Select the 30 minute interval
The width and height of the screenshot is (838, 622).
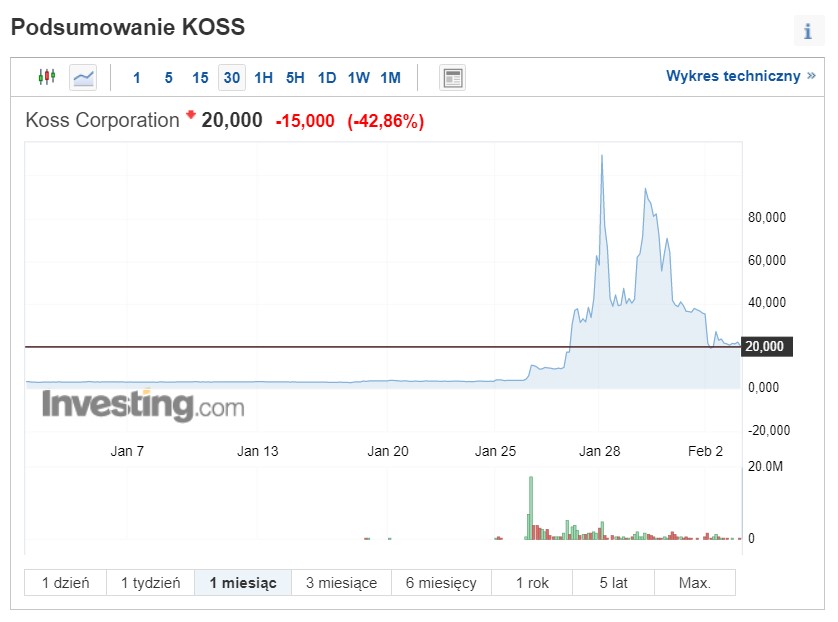click(231, 78)
